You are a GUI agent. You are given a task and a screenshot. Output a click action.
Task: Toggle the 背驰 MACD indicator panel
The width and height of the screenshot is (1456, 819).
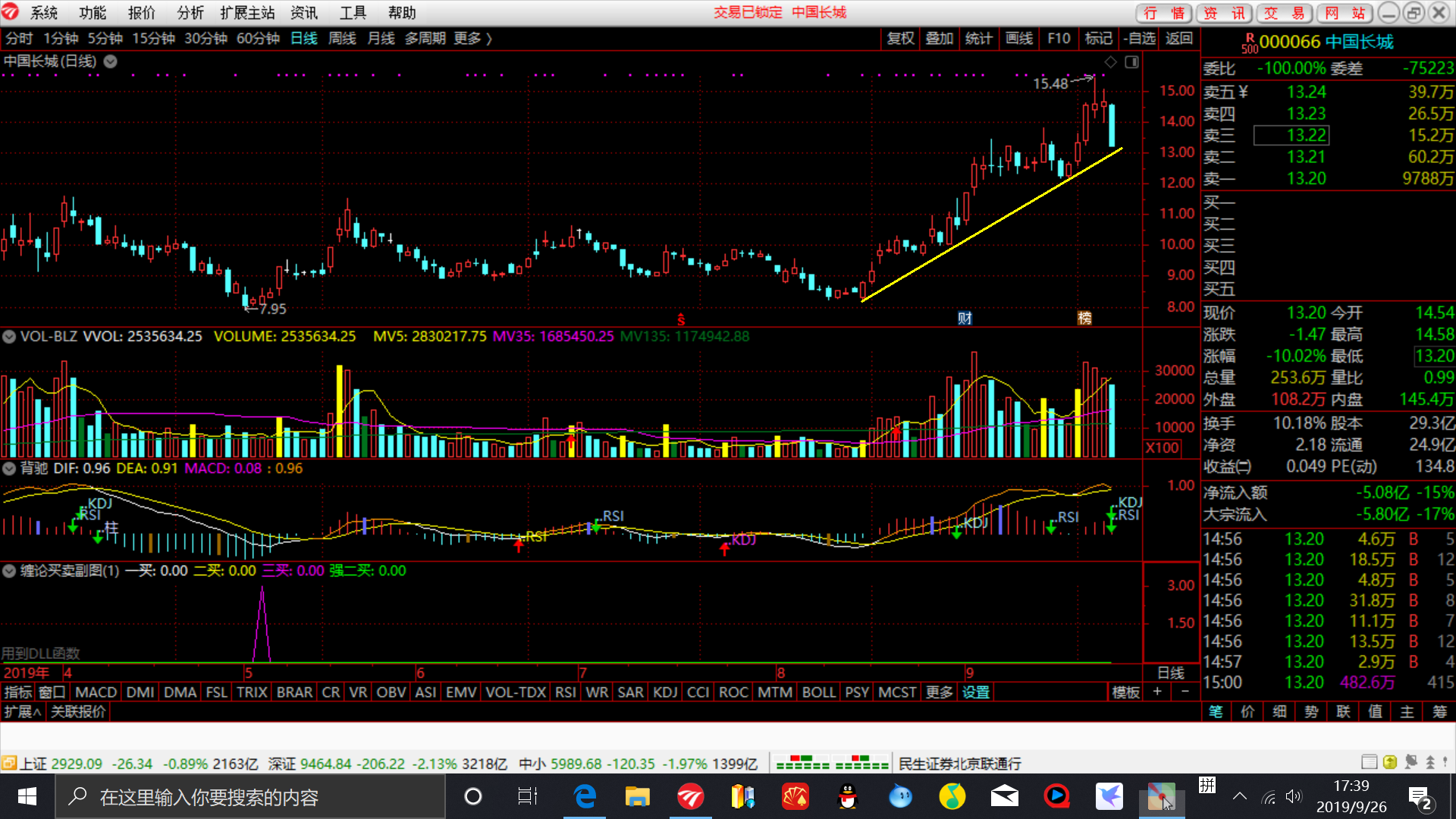(9, 469)
